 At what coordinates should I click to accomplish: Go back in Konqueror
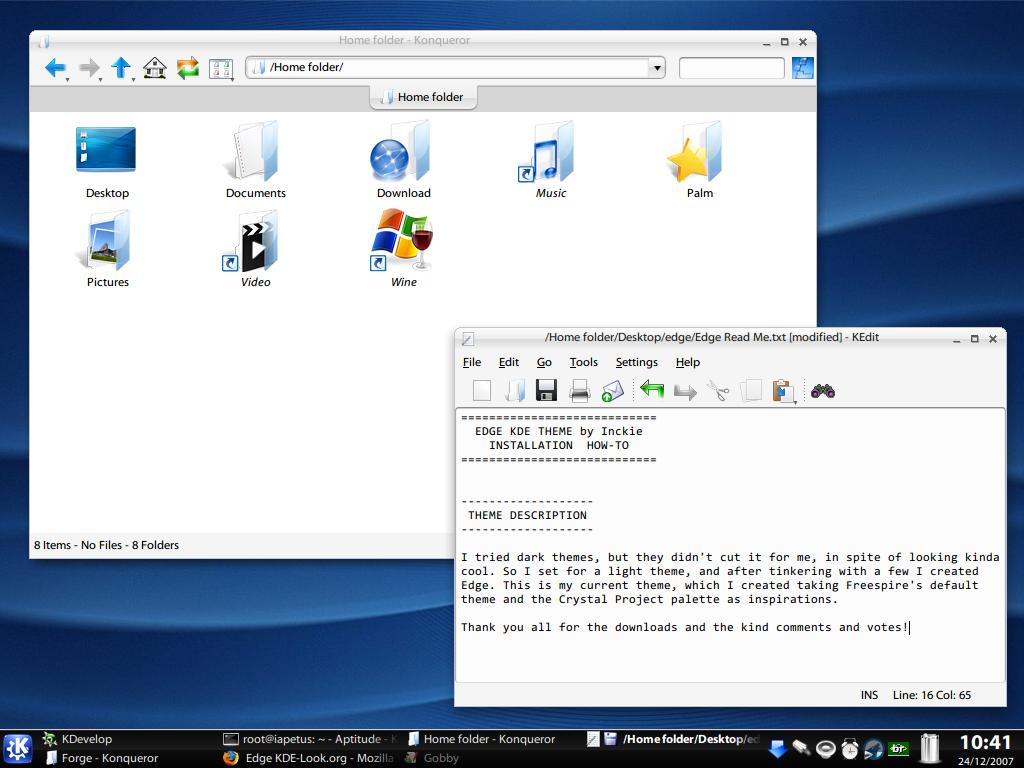point(55,67)
